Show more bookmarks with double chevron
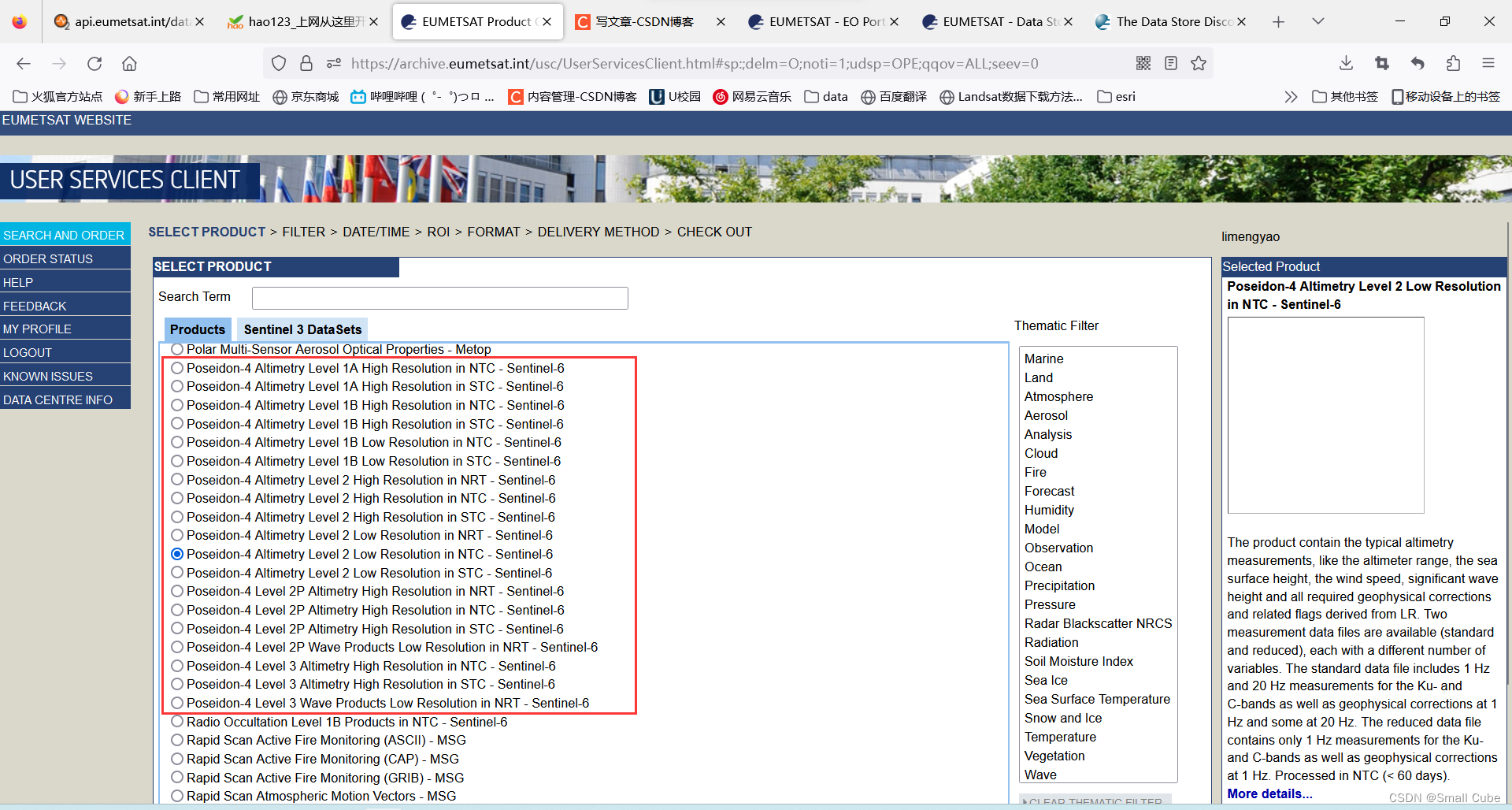 (1290, 97)
